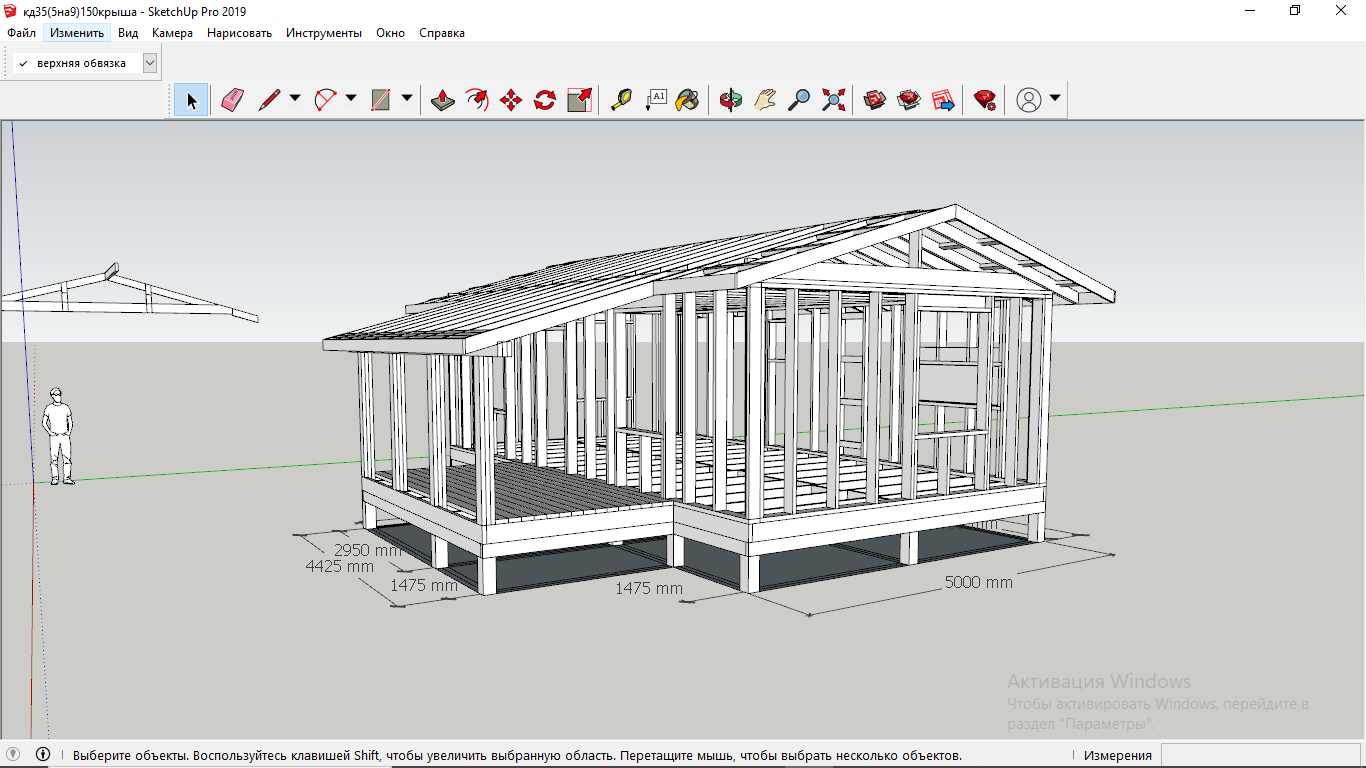Expand the Line tool dropdown arrow

tap(295, 98)
